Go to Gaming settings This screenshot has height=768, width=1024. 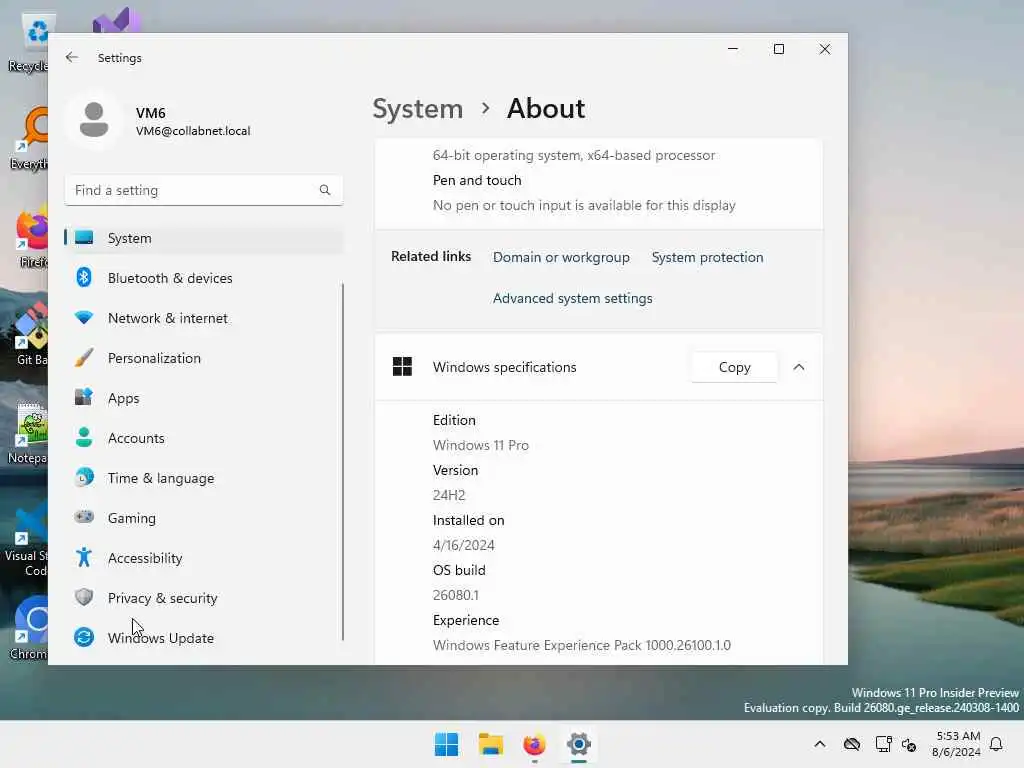pyautogui.click(x=204, y=517)
